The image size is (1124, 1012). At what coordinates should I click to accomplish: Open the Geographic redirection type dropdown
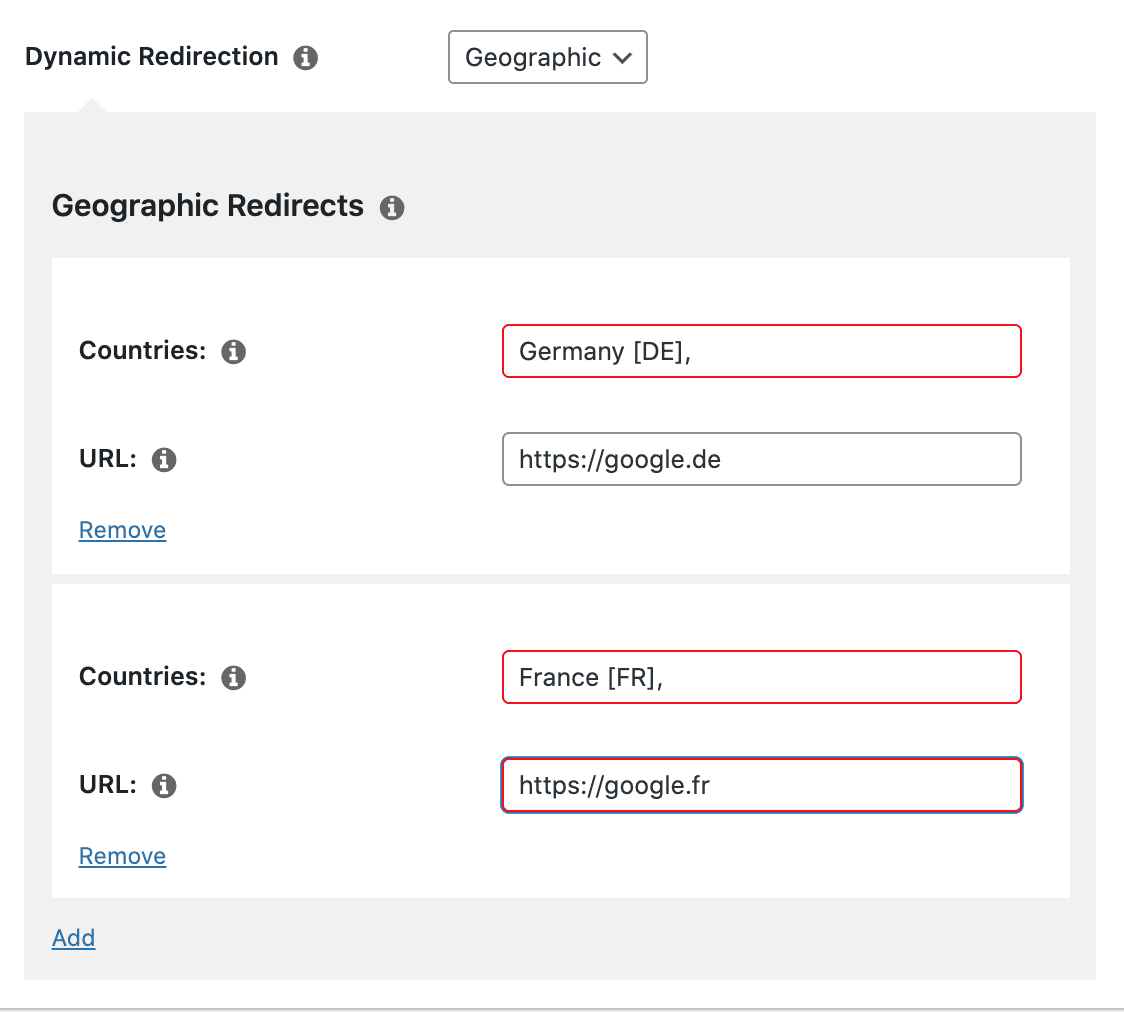[x=547, y=57]
